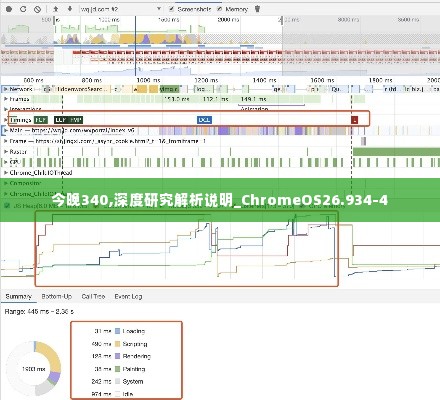Toggle the Memory checkbox
This screenshot has height=400, width=440.
tap(219, 9)
